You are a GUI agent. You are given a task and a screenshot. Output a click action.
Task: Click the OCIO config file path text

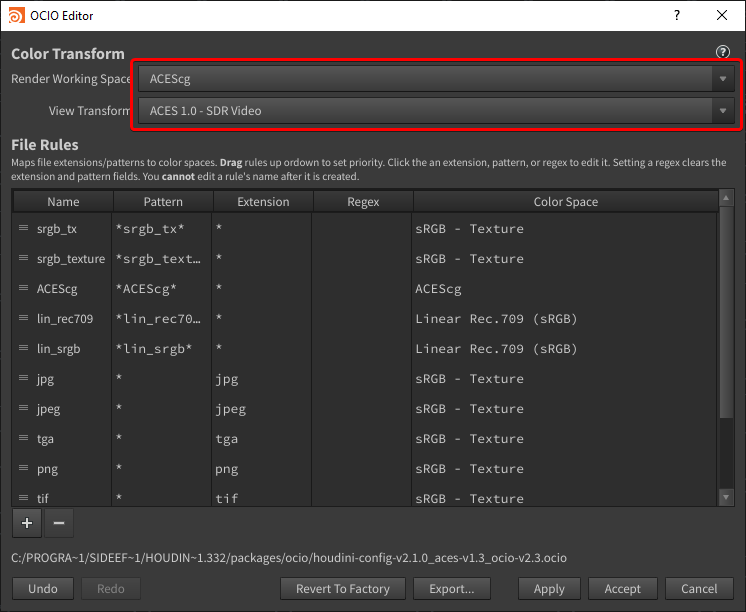click(x=289, y=558)
